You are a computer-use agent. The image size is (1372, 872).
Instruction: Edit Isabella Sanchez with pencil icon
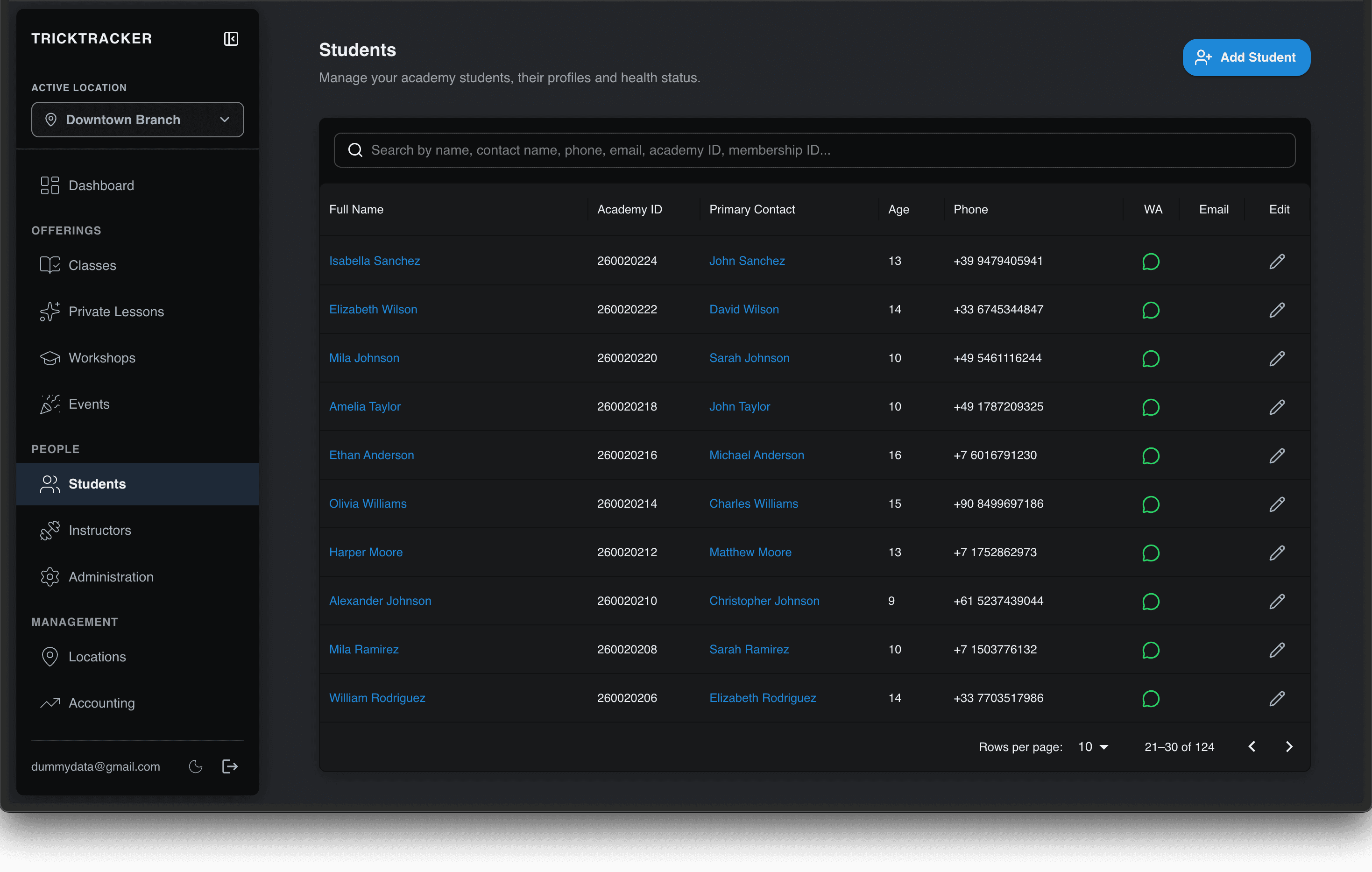coord(1277,261)
